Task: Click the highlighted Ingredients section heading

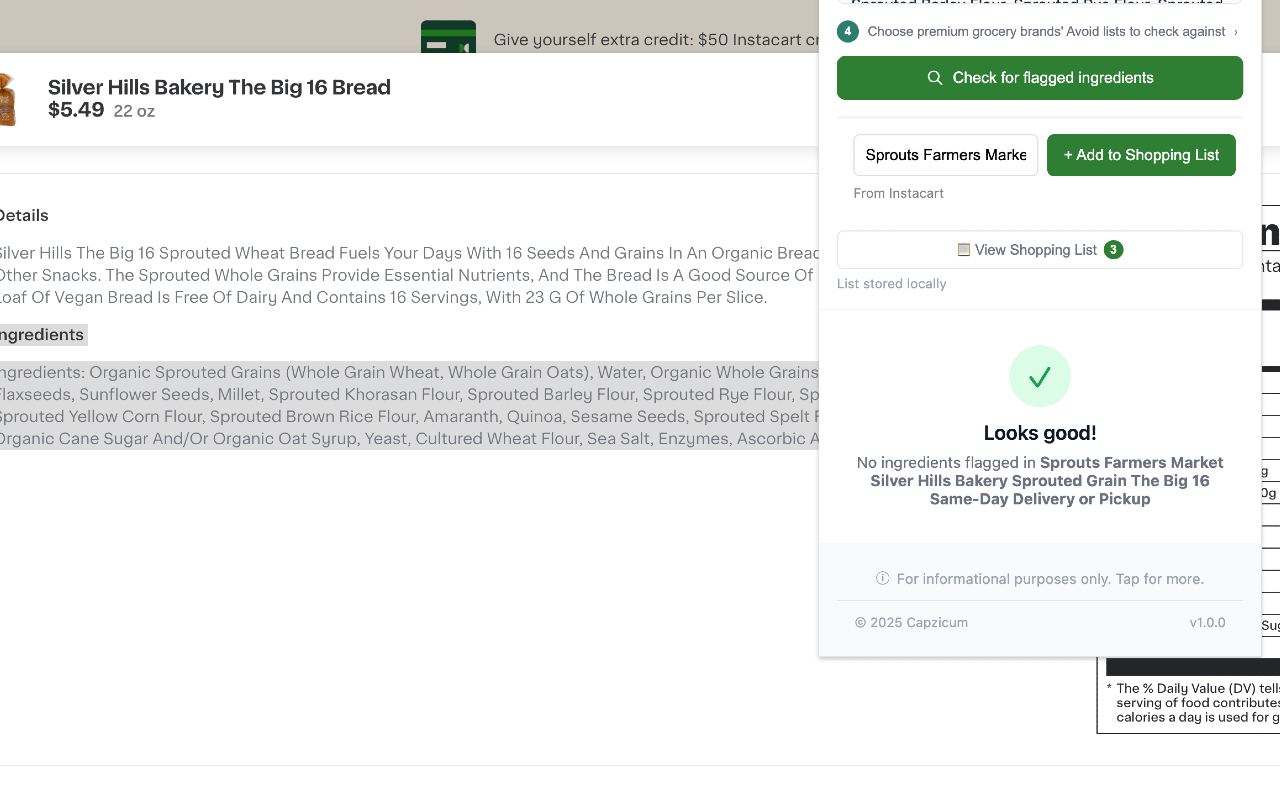Action: pyautogui.click(x=40, y=334)
